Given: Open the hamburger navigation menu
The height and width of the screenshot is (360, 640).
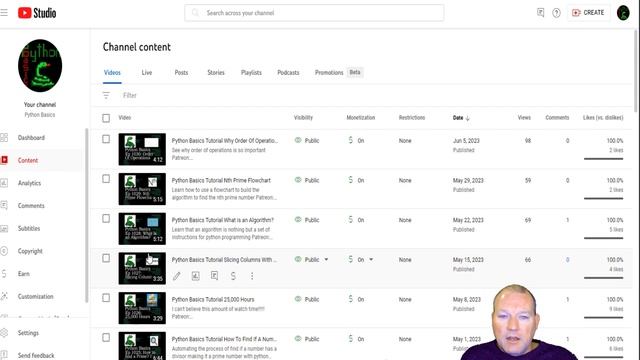Looking at the screenshot, I should click(4, 13).
